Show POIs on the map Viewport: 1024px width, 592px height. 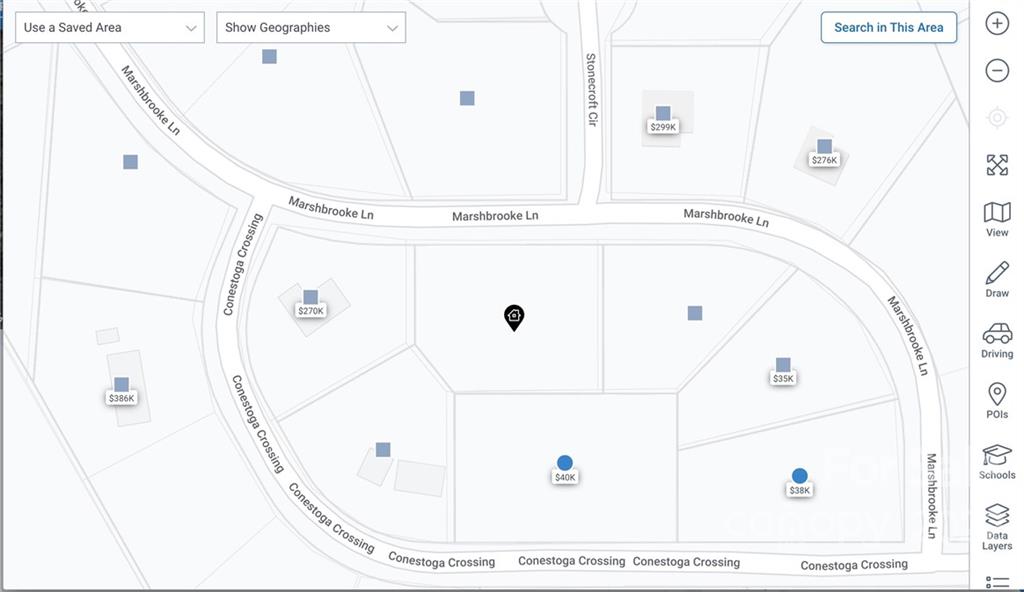pos(996,400)
